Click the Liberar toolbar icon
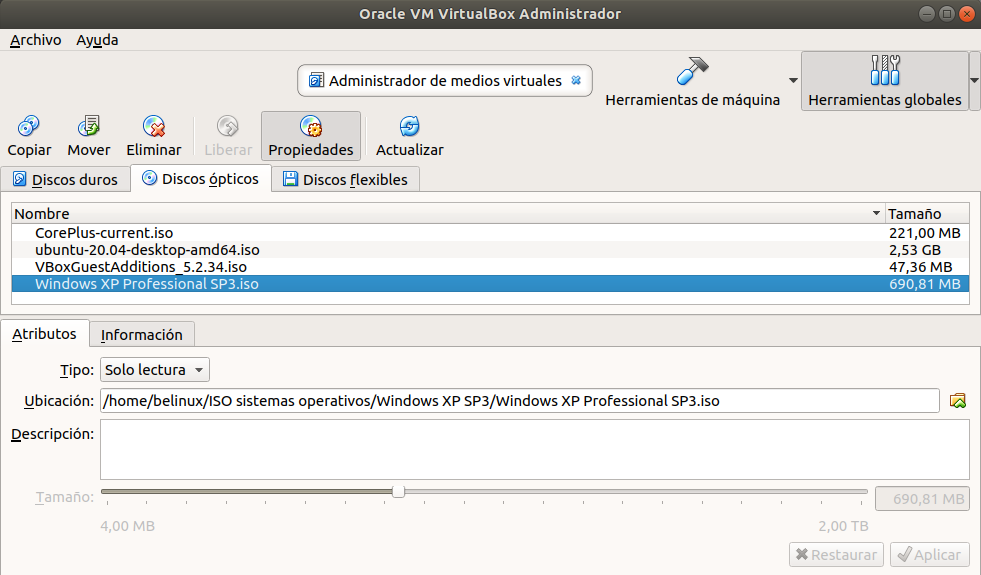 tap(228, 126)
